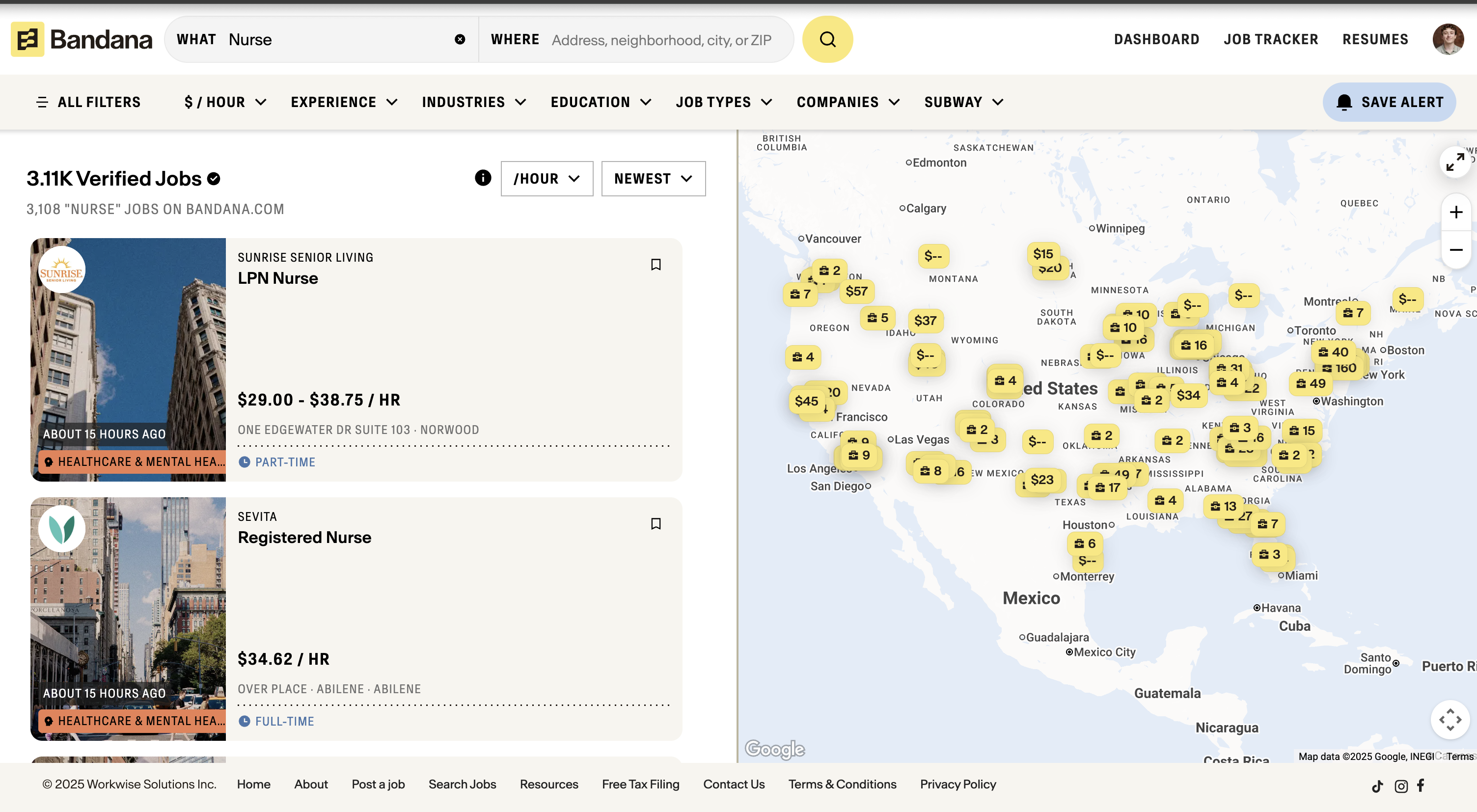Zoom out on the map
This screenshot has height=812, width=1477.
(1456, 250)
